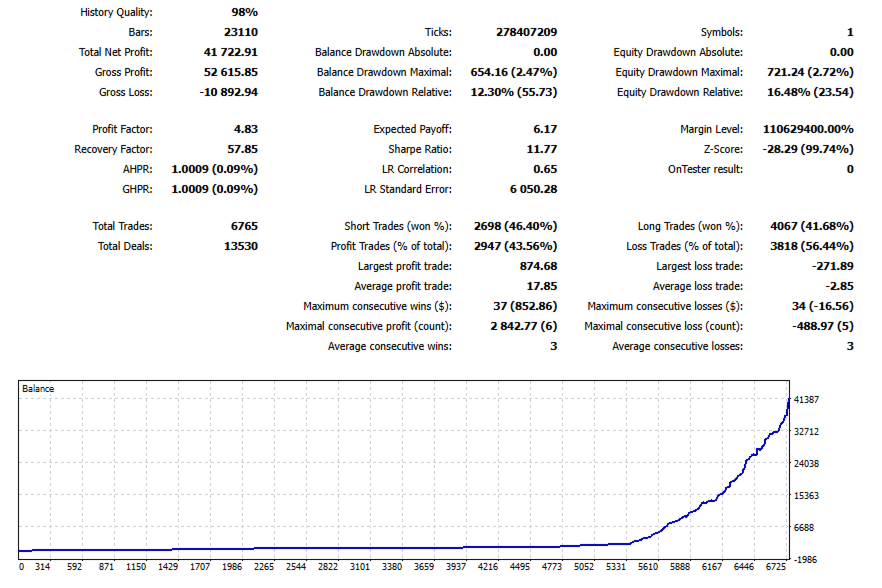Image resolution: width=882 pixels, height=588 pixels.
Task: Click the Balance label in chart
Action: click(x=38, y=389)
